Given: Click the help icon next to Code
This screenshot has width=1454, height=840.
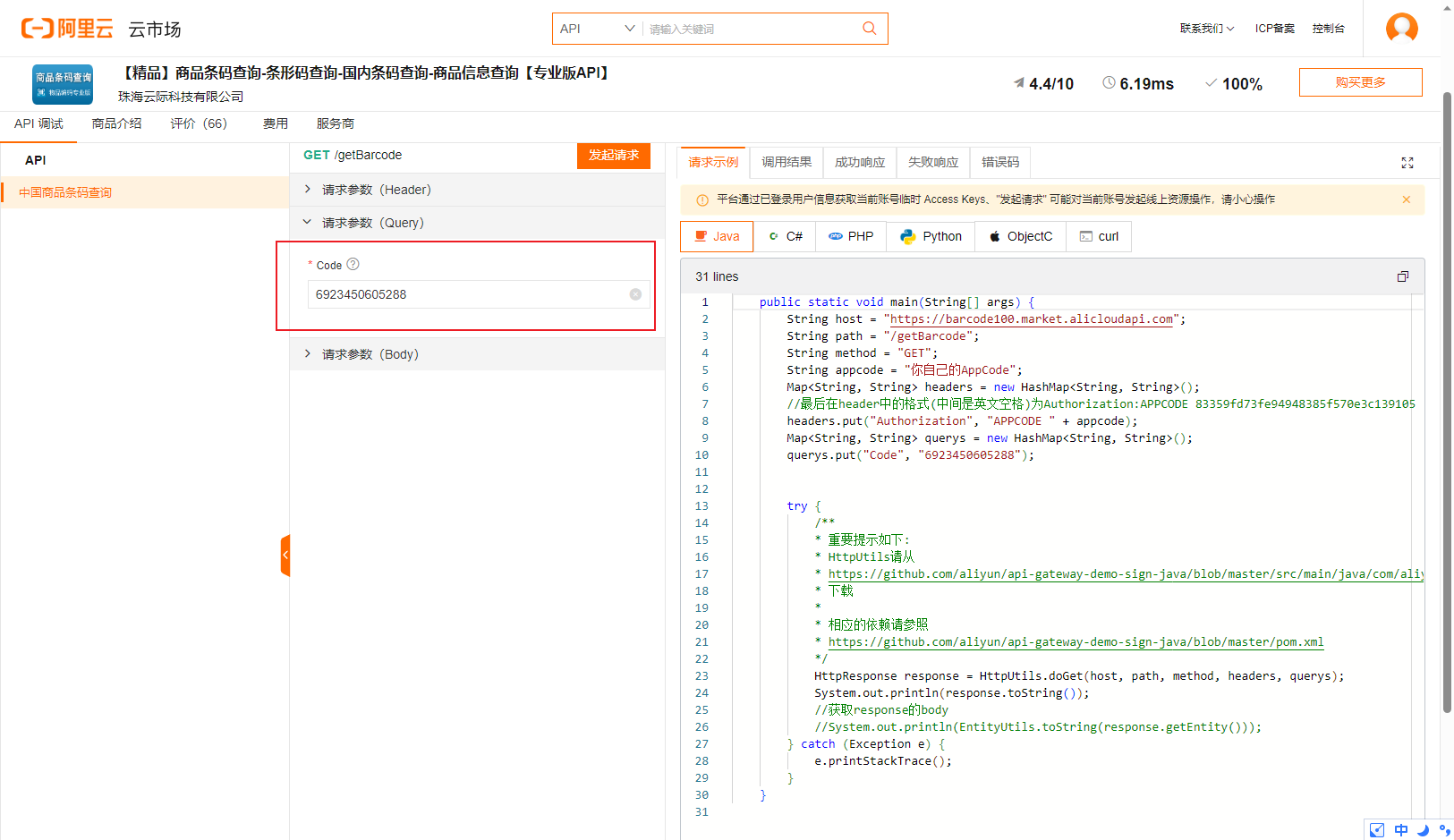Looking at the screenshot, I should point(353,264).
